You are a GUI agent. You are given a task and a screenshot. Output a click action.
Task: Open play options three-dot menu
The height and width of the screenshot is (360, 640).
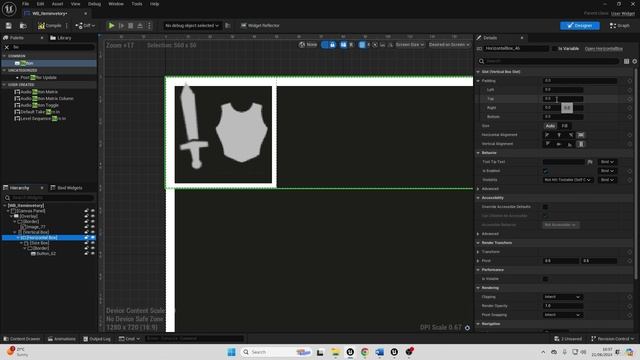(x=149, y=25)
